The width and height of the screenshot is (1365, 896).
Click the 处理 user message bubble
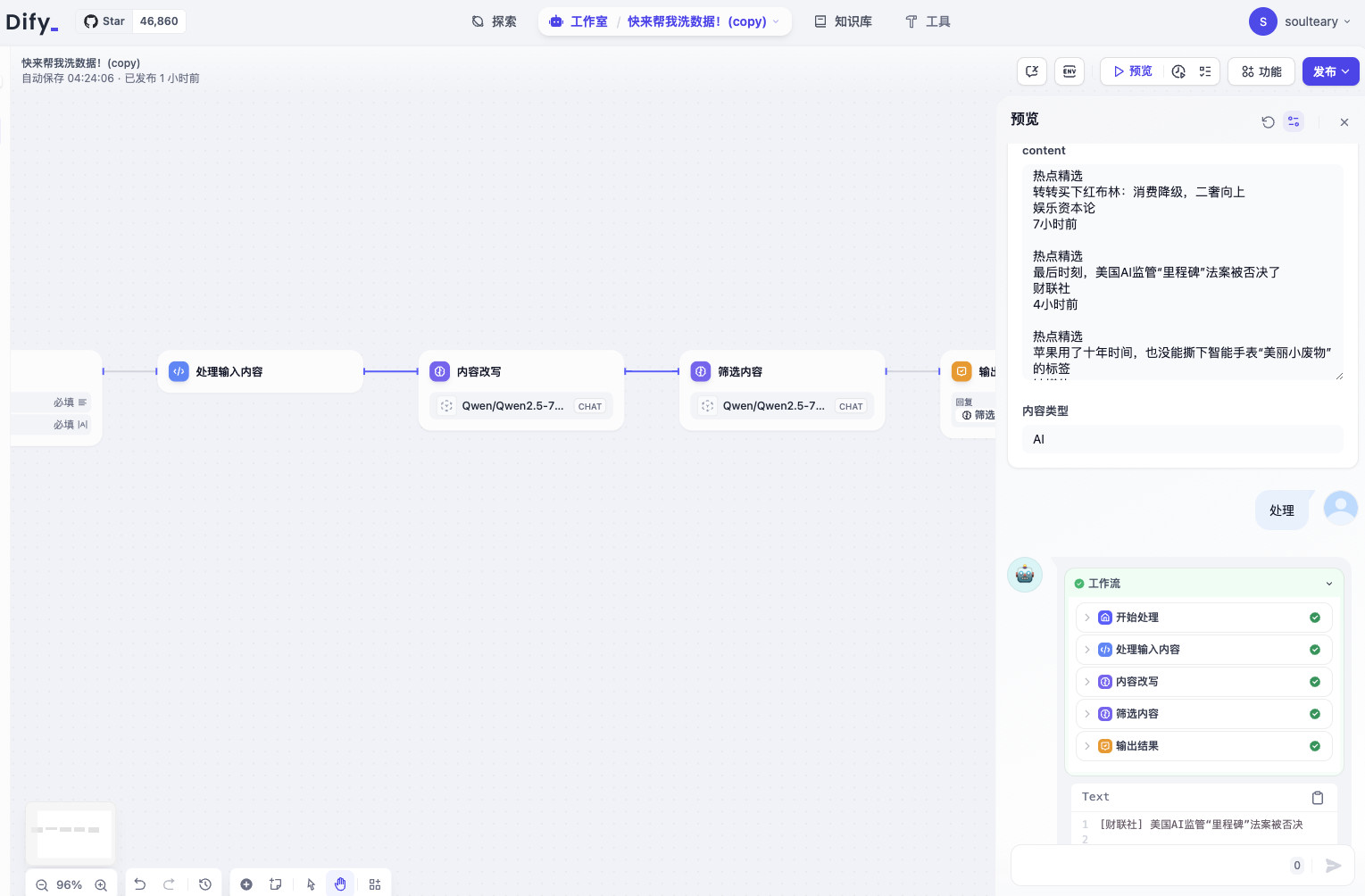coord(1282,510)
